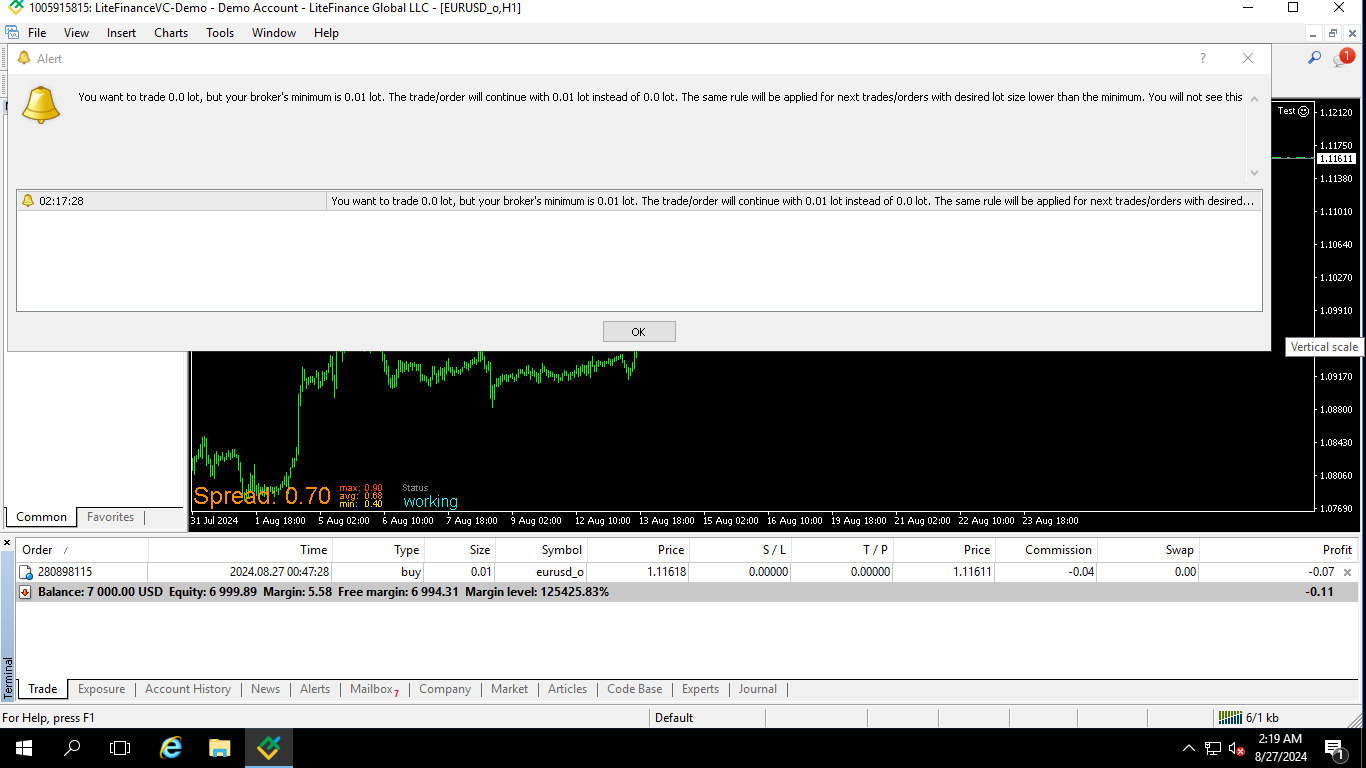1366x768 pixels.
Task: Open the Windows Action Center notifications
Action: pyautogui.click(x=1334, y=748)
